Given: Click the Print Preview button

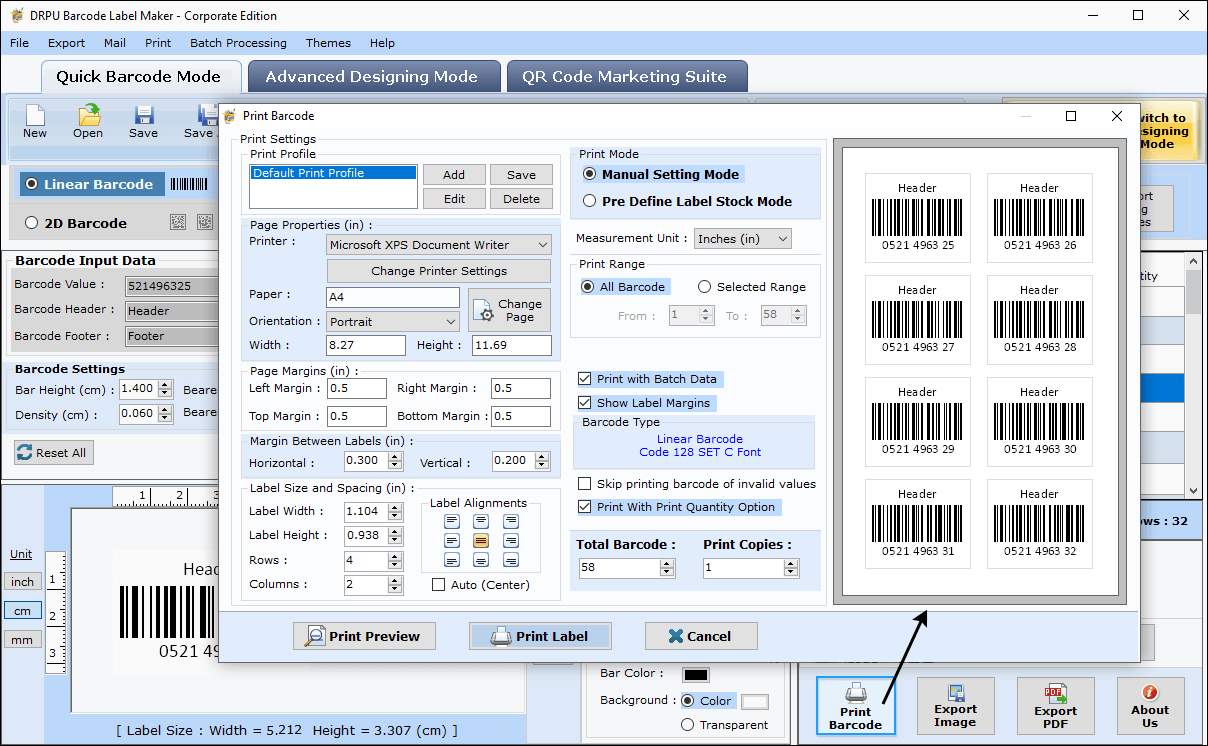Looking at the screenshot, I should click(x=364, y=636).
